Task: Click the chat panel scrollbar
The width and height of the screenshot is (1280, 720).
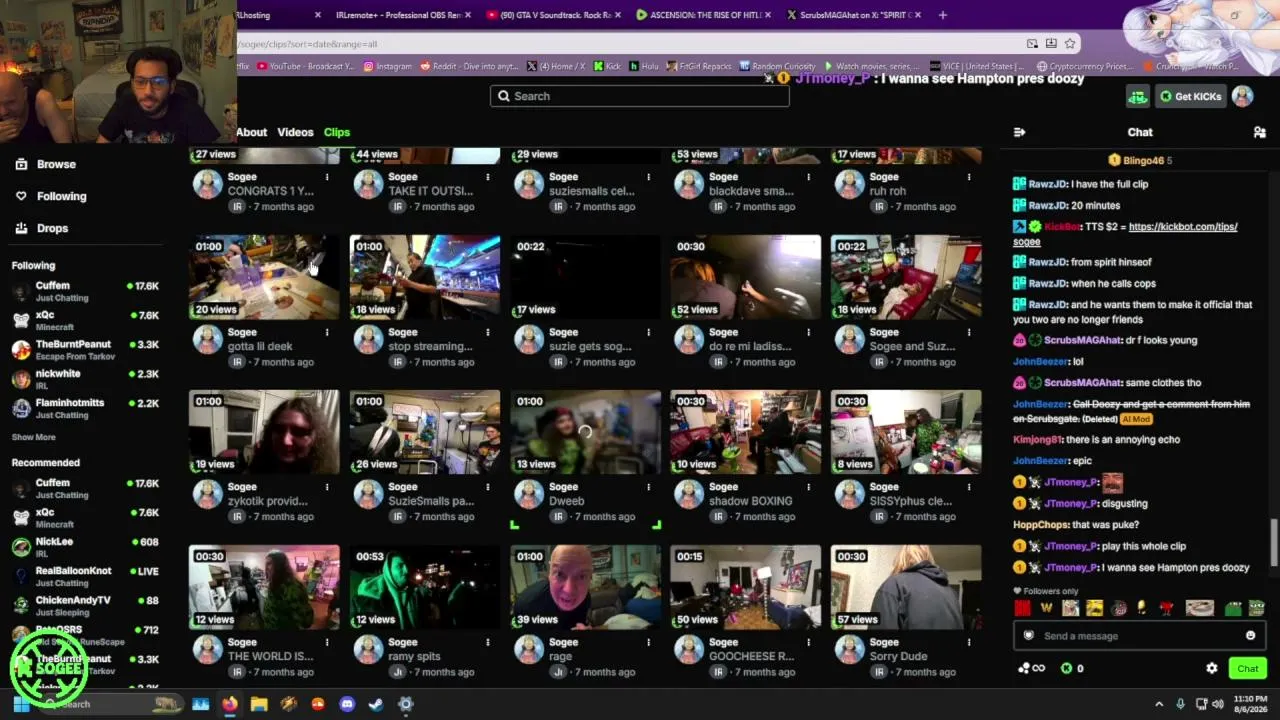Action: click(1273, 542)
